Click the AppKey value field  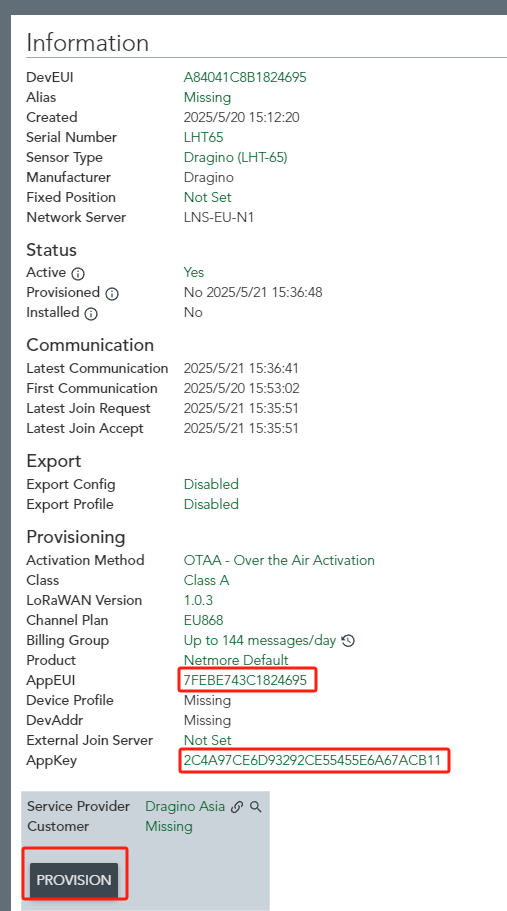click(x=312, y=761)
